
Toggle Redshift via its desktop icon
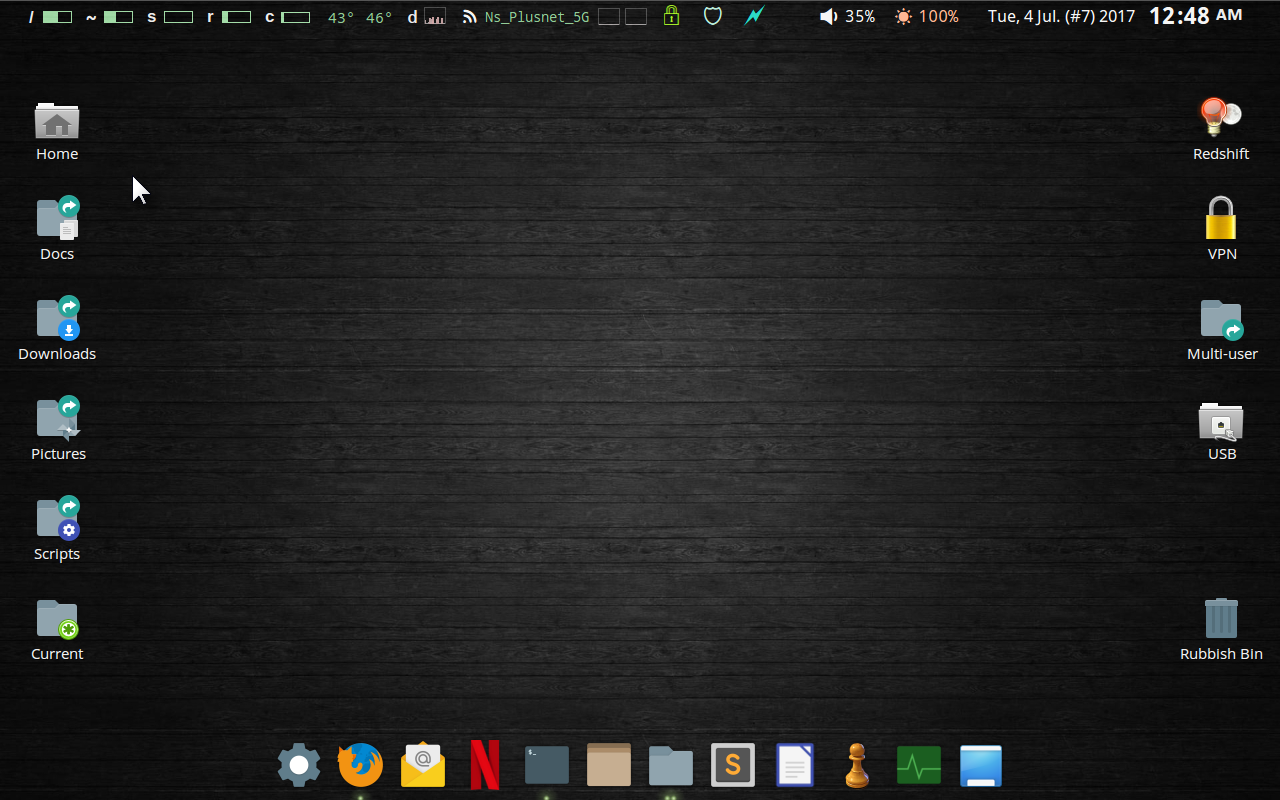point(1220,120)
